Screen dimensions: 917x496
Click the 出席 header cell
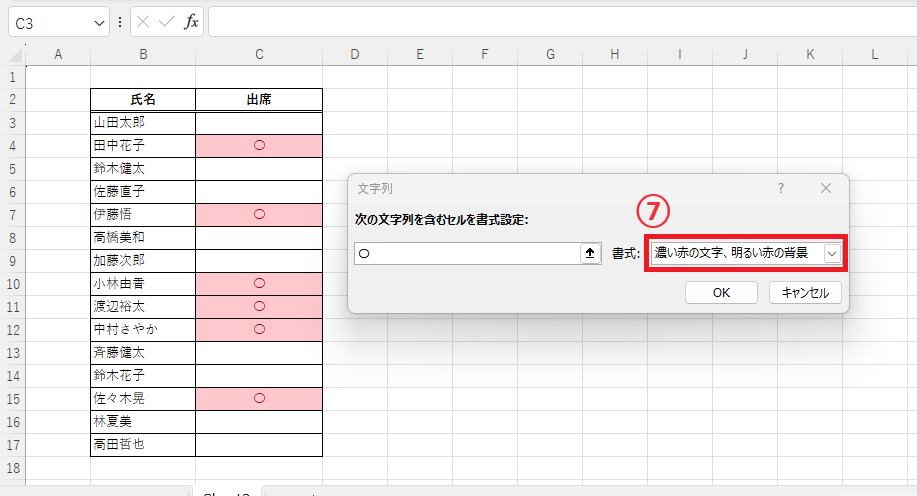(259, 99)
